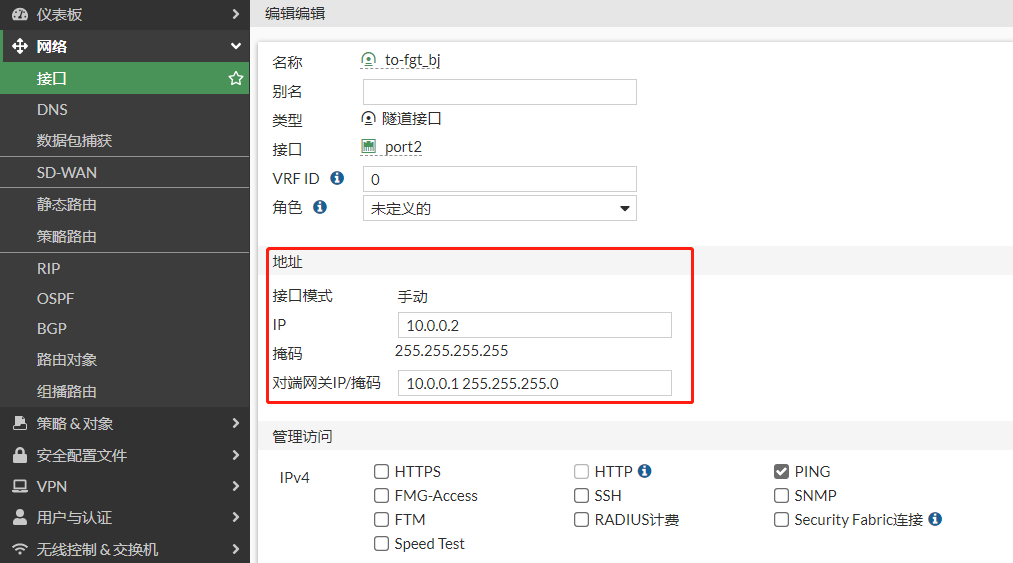The image size is (1013, 563).
Task: Click the 角色 info icon
Action: click(320, 207)
